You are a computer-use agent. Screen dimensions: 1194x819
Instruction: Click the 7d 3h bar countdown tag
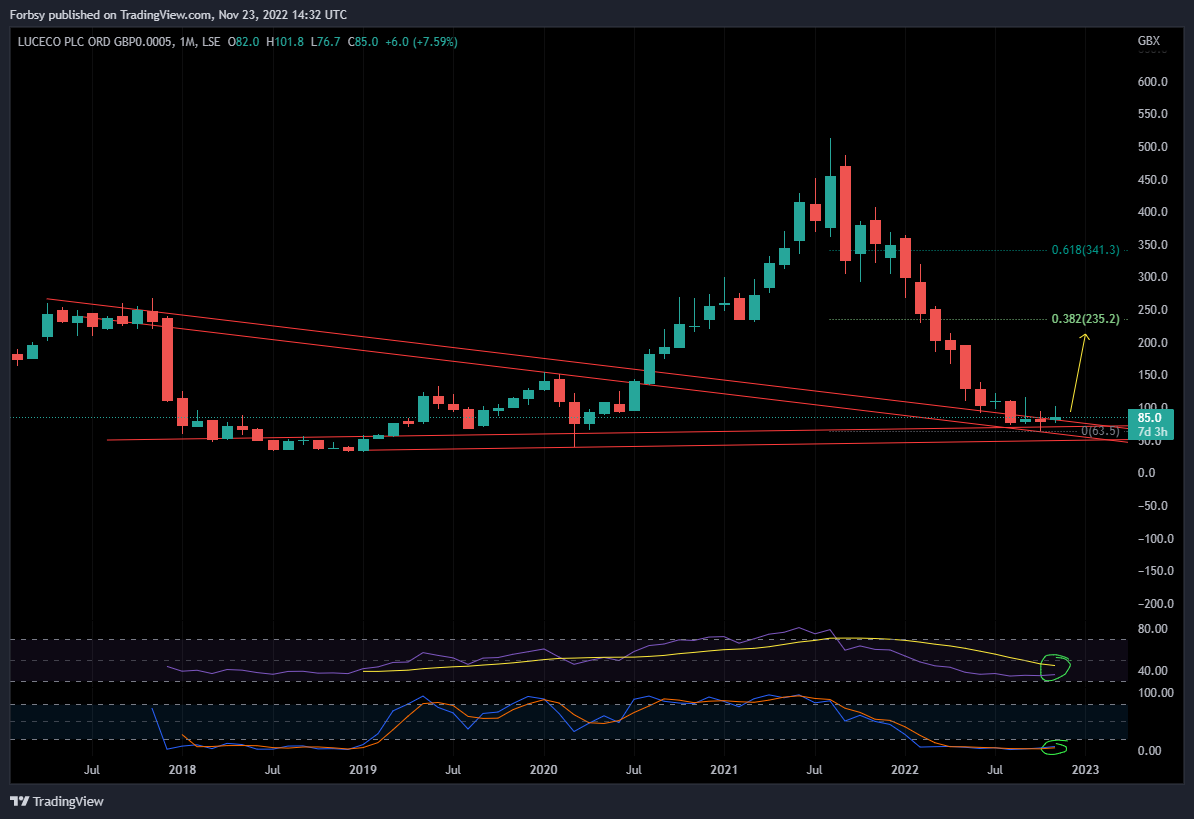tap(1151, 432)
